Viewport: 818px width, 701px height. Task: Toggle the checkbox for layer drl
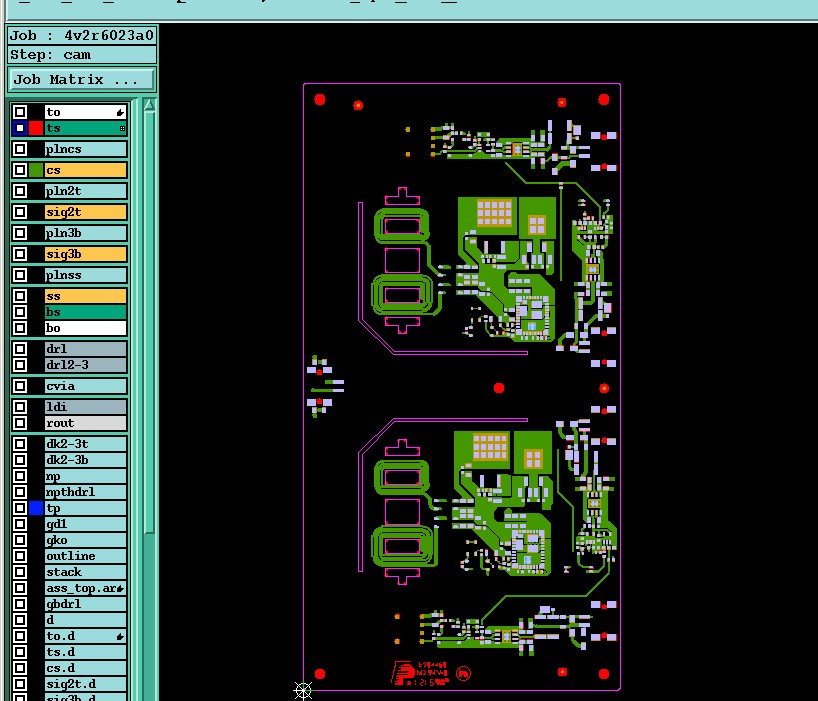(x=20, y=349)
